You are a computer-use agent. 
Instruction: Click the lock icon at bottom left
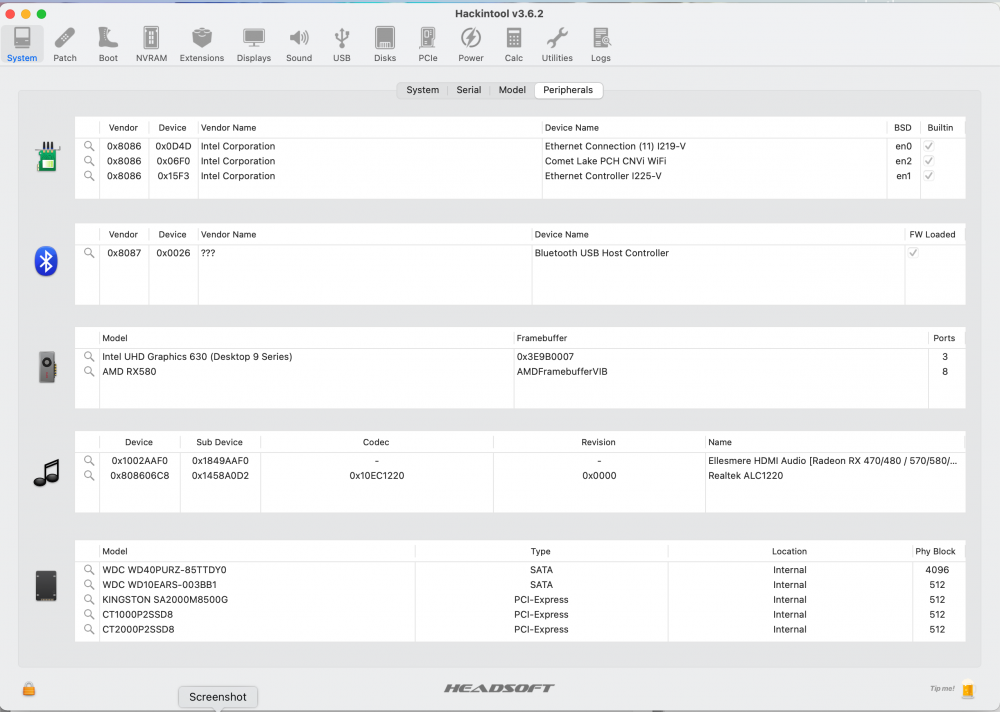tap(29, 689)
